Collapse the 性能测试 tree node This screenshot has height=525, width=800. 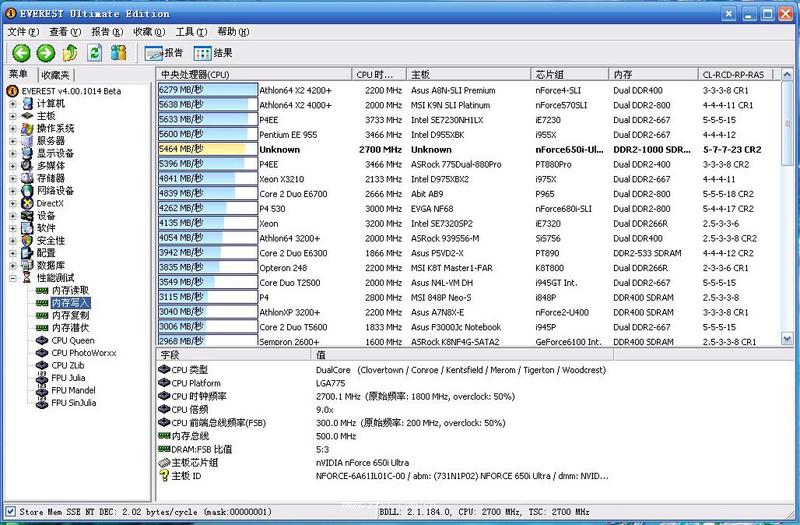click(13, 278)
